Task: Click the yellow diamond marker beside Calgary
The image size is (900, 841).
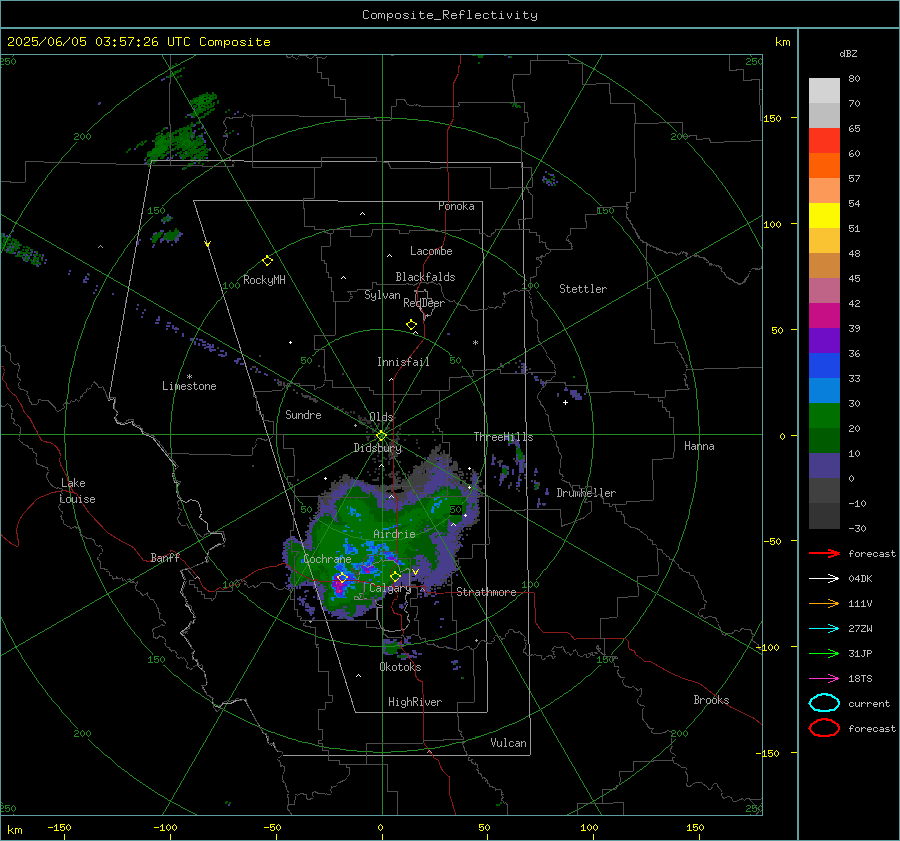Action: [395, 576]
